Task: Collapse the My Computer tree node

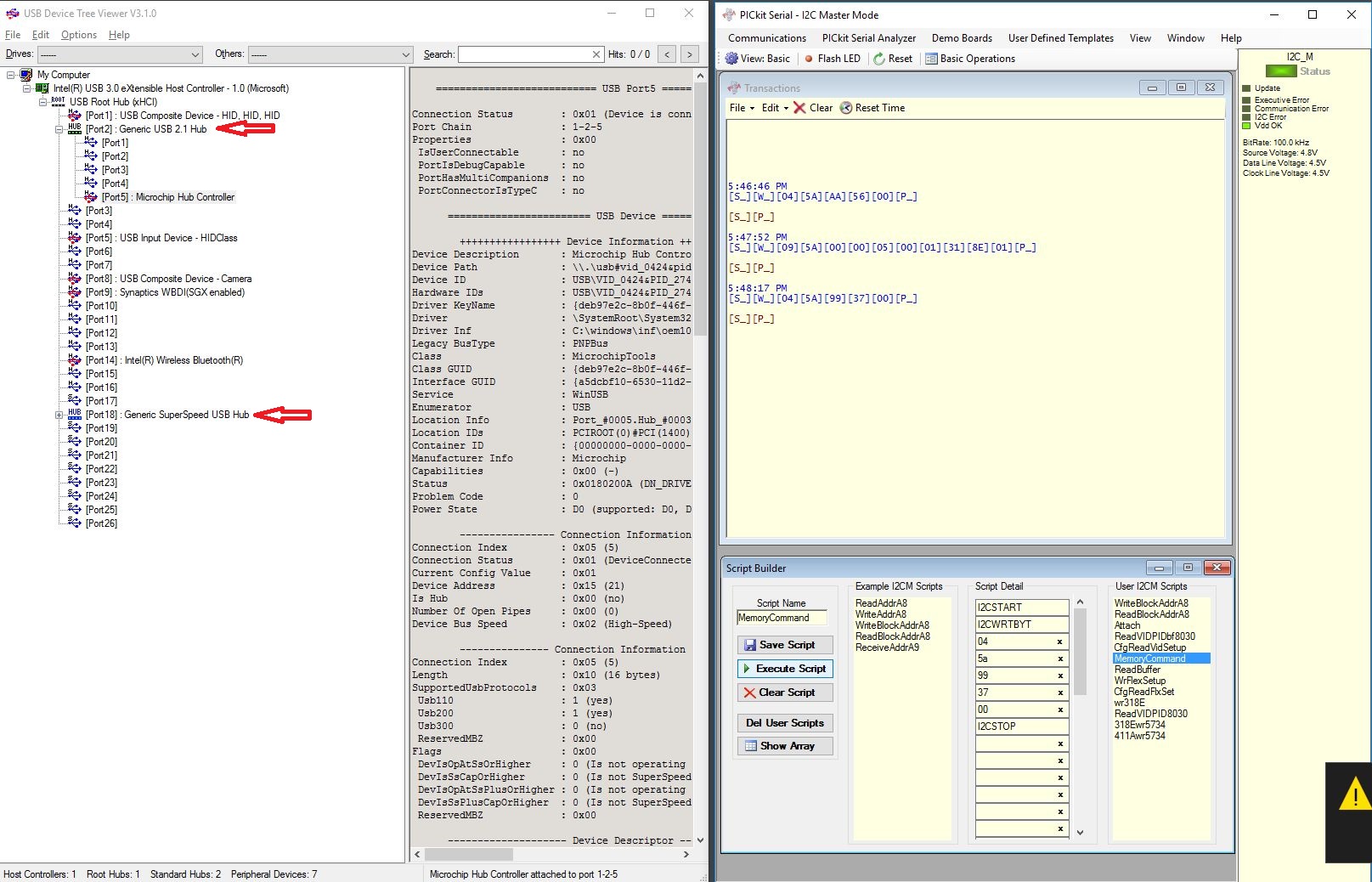Action: [10, 75]
